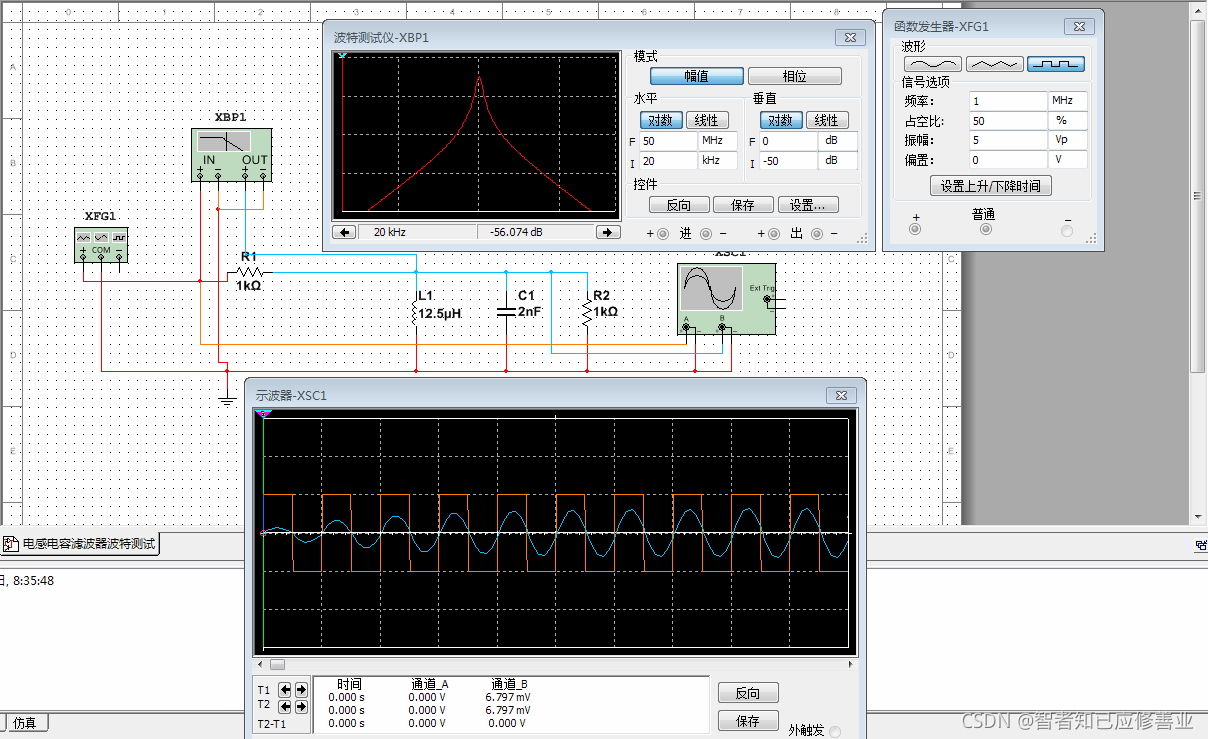Open the 偏置 unit dropdown showing V

(1068, 160)
